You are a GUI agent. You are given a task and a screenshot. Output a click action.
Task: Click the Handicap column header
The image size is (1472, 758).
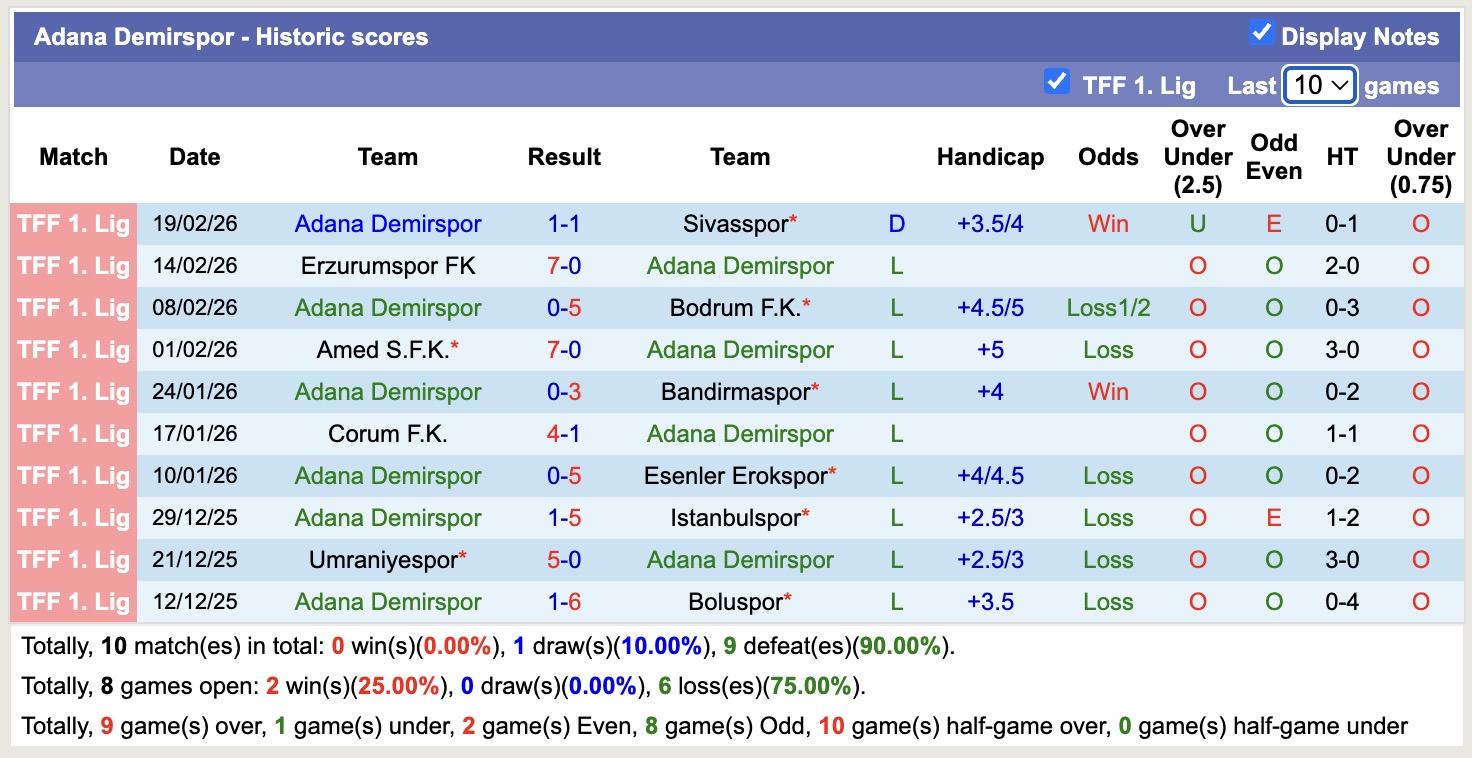point(990,157)
